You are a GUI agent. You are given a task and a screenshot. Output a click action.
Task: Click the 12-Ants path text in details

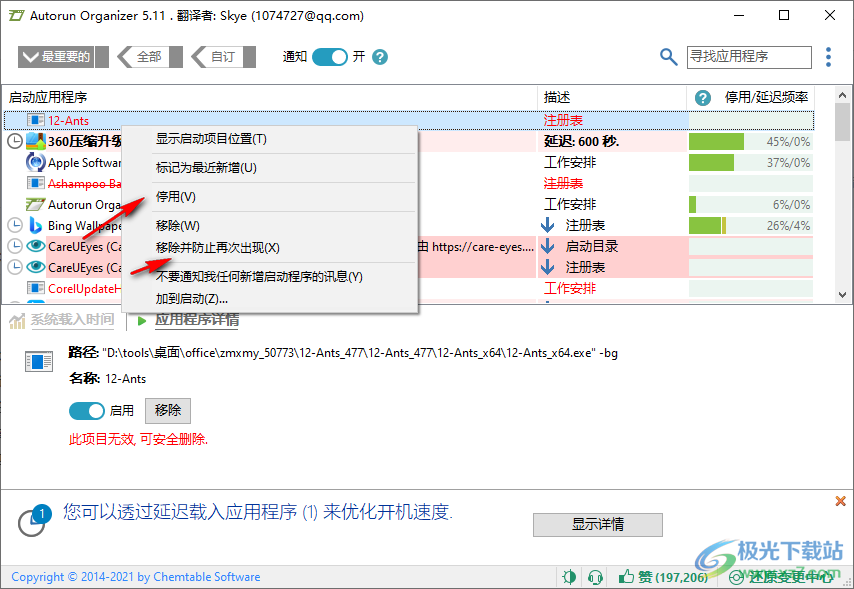point(360,353)
